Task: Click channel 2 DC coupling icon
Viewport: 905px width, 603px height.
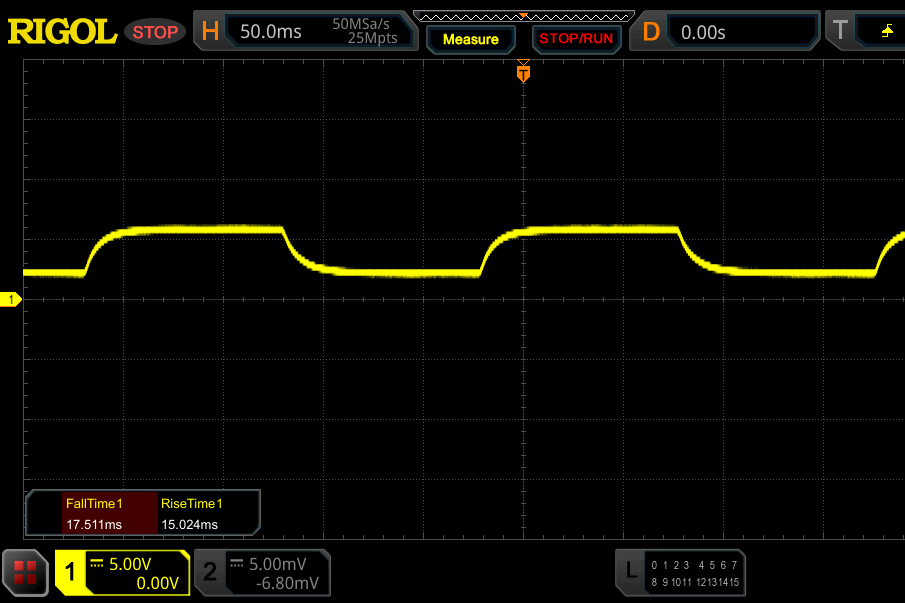Action: 237,564
